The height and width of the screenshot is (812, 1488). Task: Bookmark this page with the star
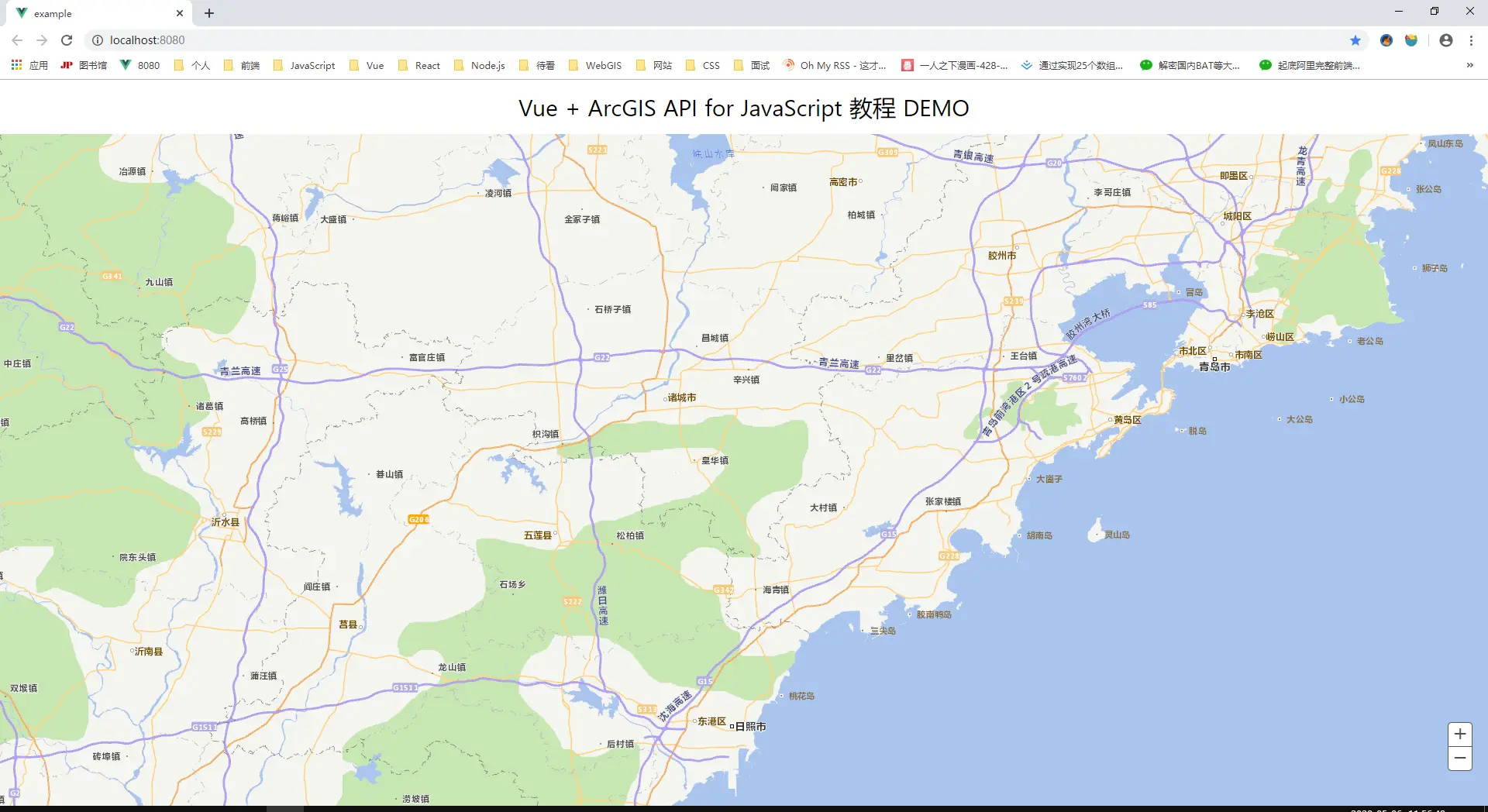(x=1355, y=40)
